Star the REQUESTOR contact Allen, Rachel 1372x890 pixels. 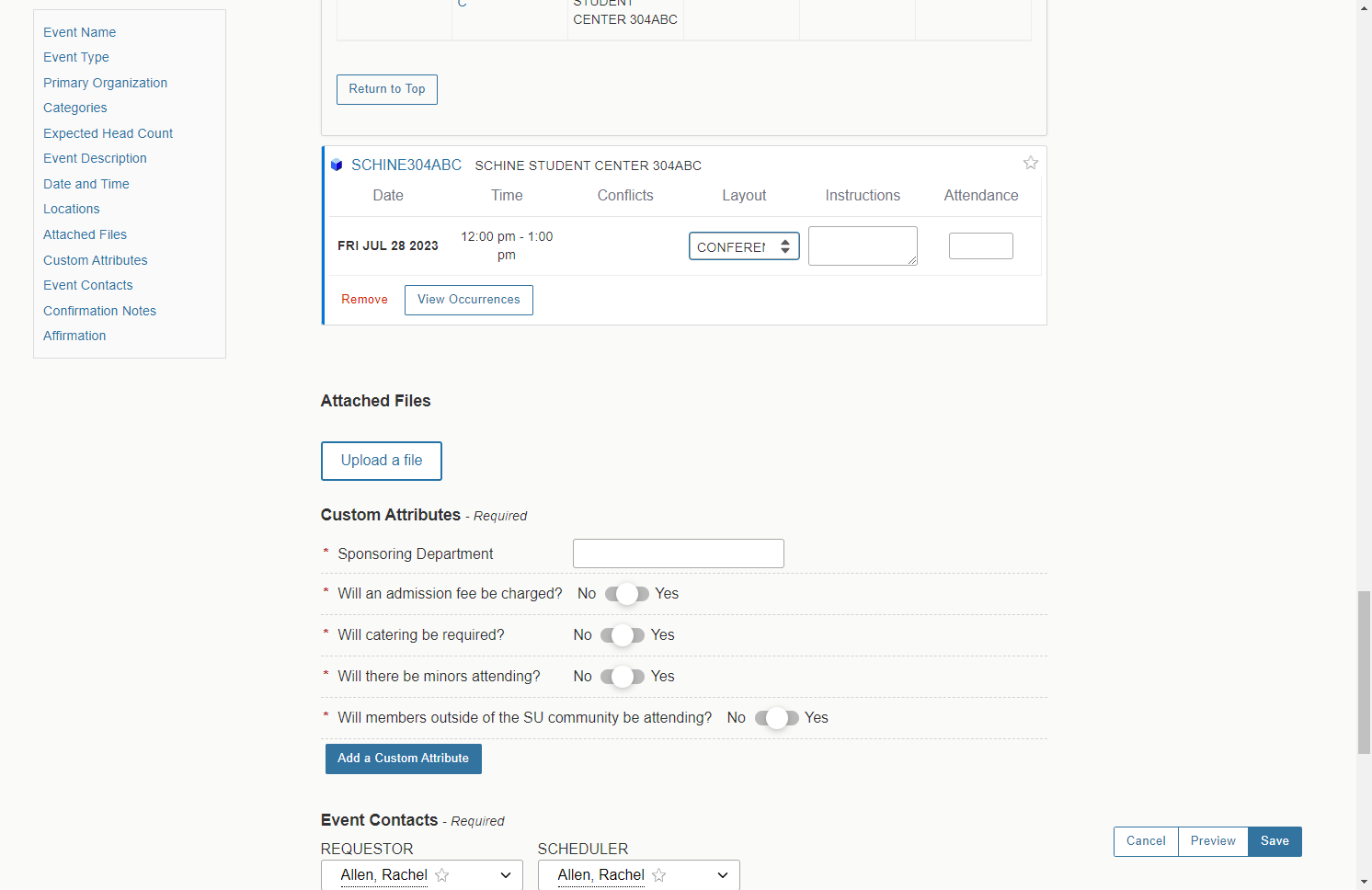[x=442, y=875]
